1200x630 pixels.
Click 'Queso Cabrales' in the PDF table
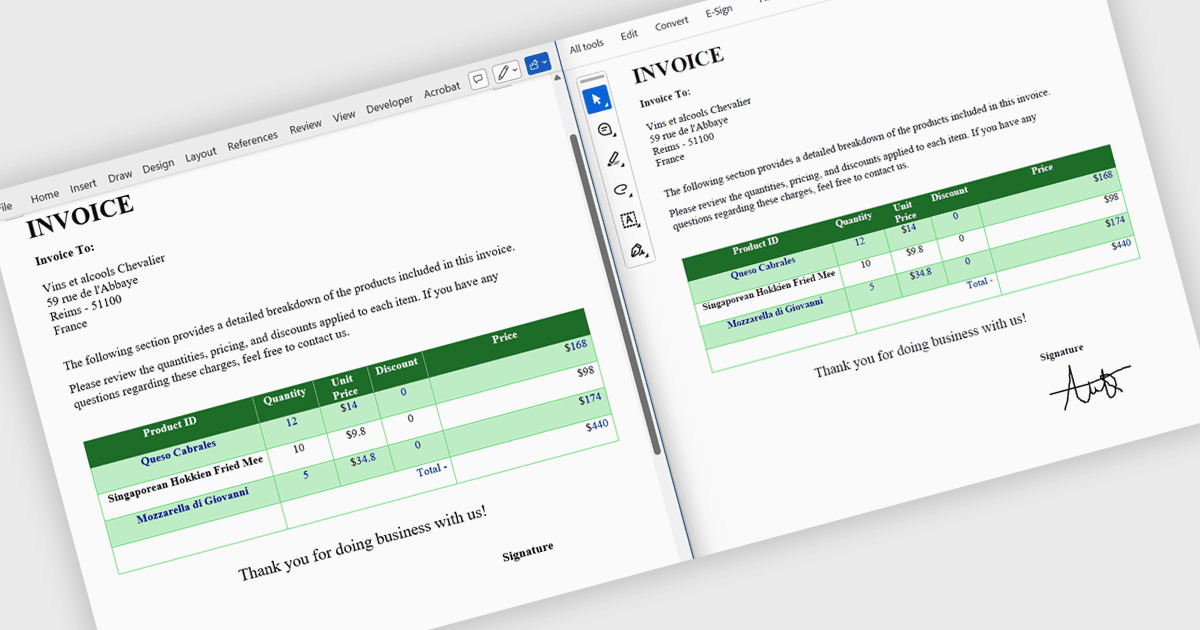click(x=763, y=267)
